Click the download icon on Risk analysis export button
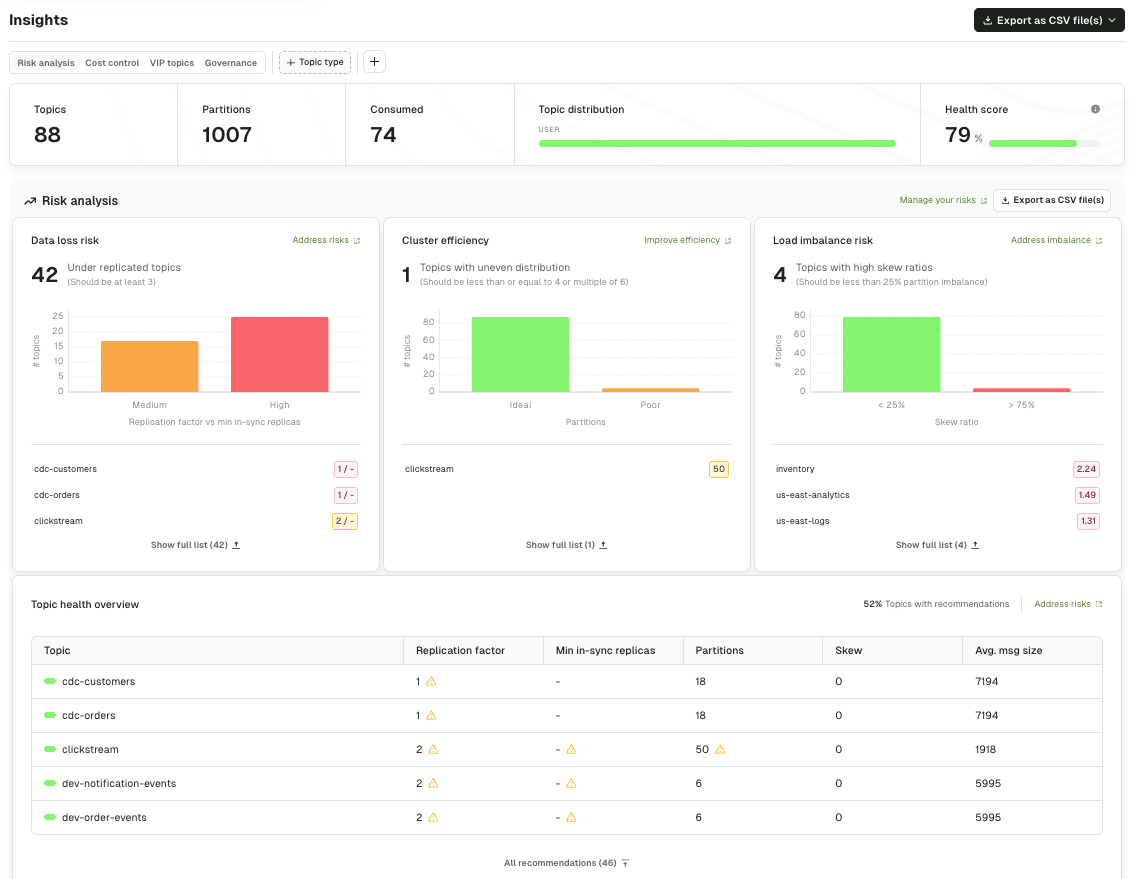1135x879 pixels. pos(1004,200)
